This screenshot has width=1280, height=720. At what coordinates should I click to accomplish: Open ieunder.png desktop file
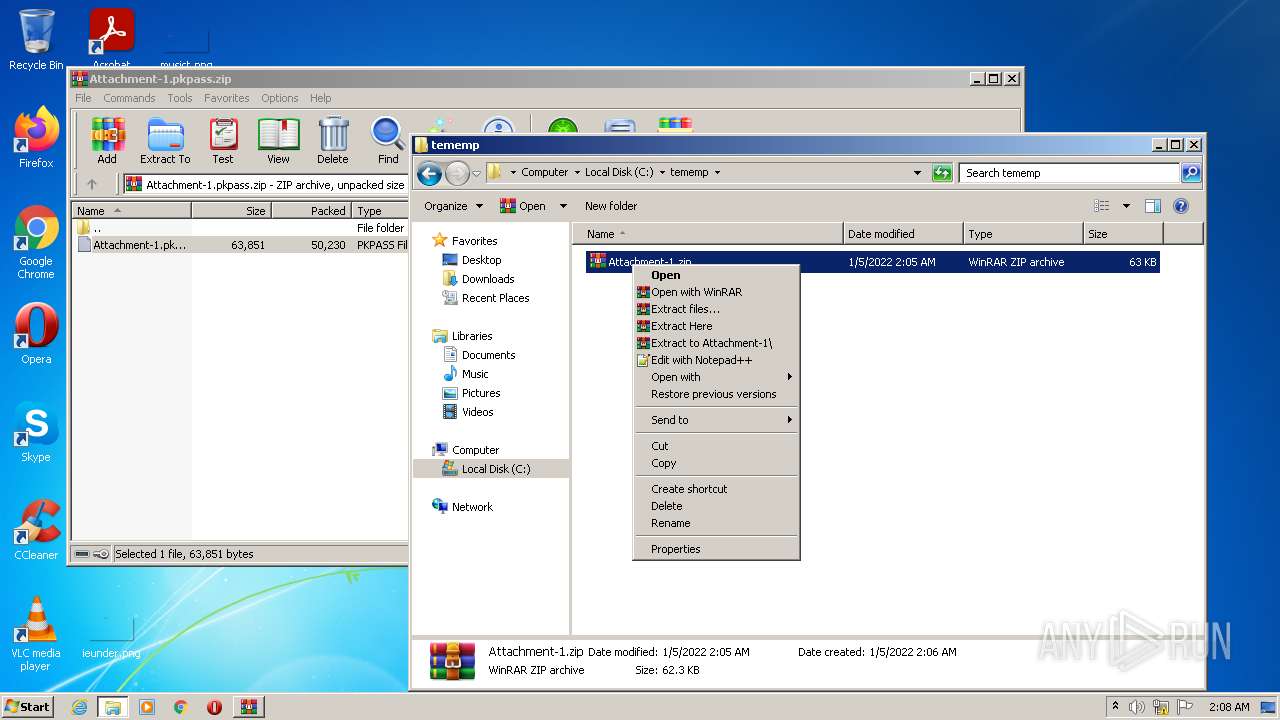[111, 638]
